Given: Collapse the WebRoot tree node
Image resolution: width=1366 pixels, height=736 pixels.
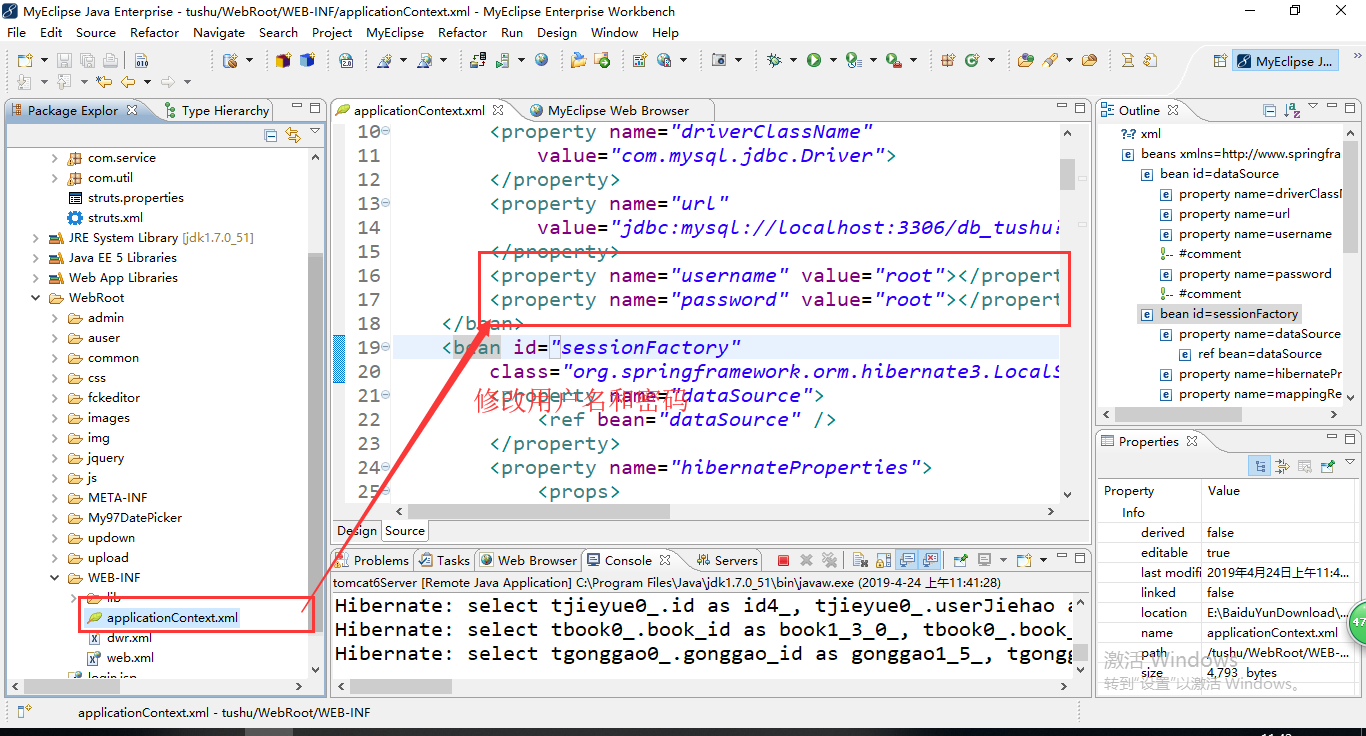Looking at the screenshot, I should 36,298.
